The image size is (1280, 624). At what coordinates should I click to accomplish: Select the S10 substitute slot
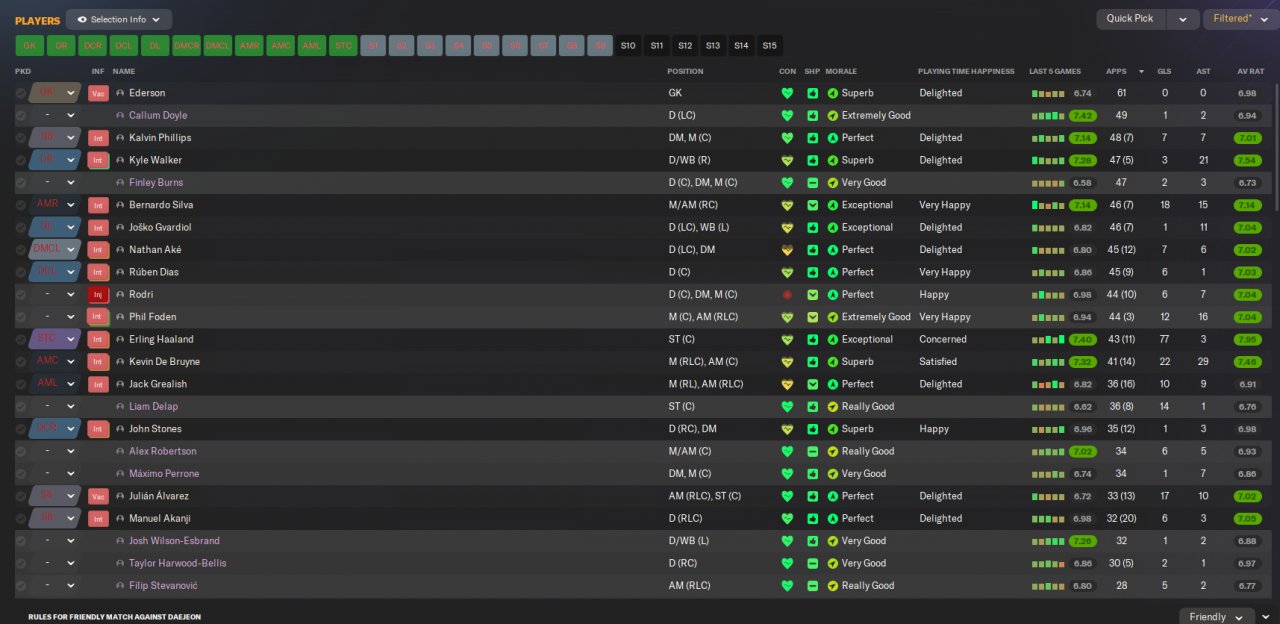click(x=628, y=45)
